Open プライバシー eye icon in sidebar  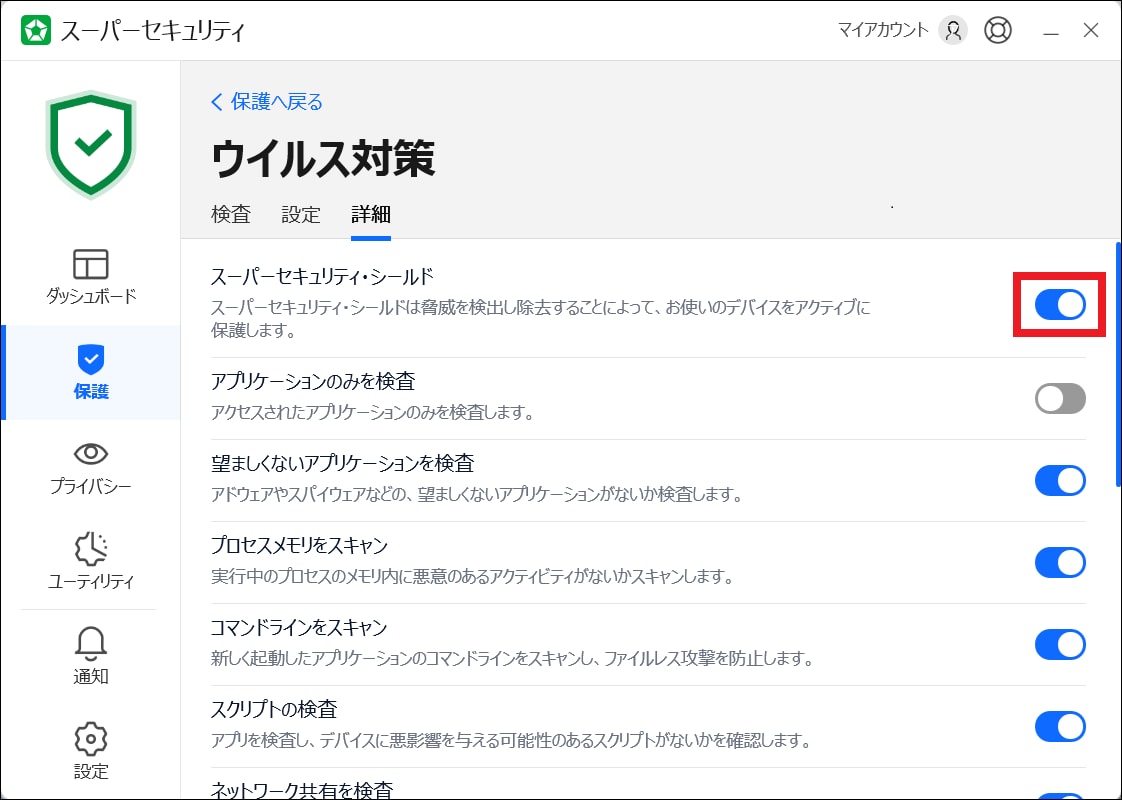pyautogui.click(x=91, y=468)
